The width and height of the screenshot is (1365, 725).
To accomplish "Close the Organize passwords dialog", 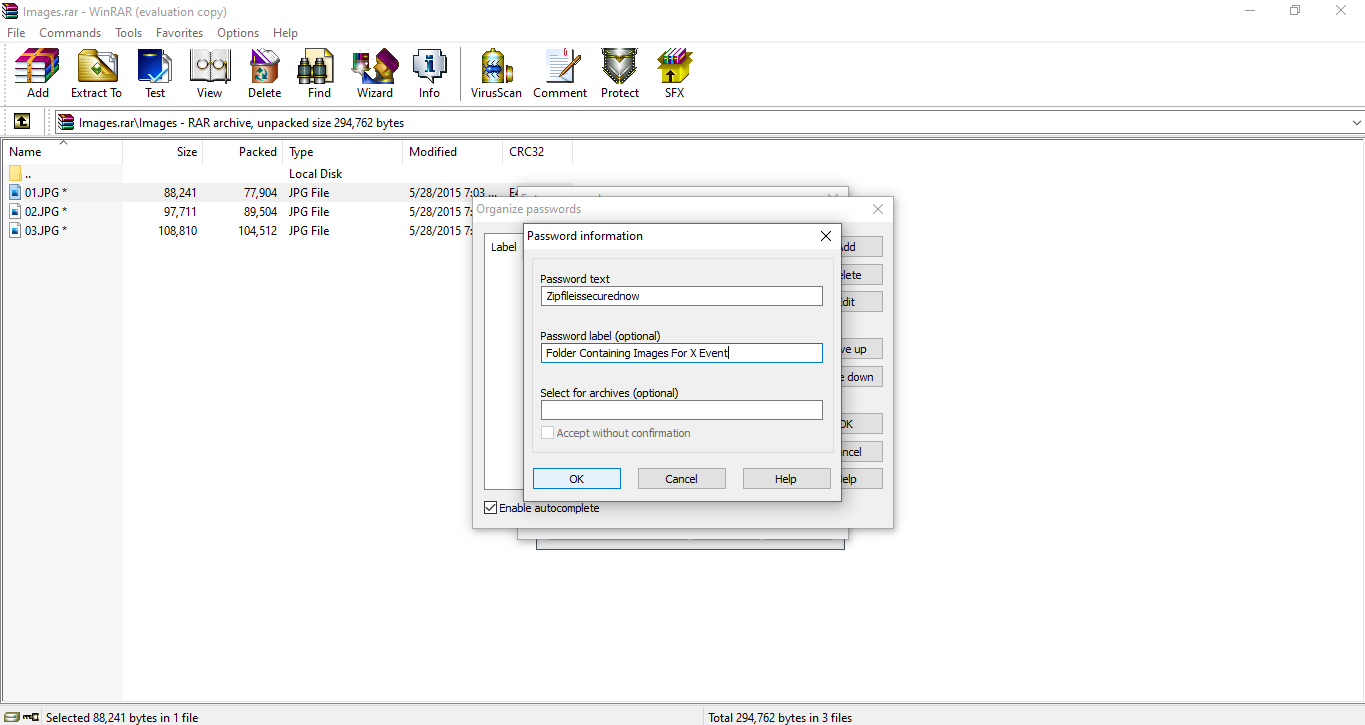I will (878, 209).
